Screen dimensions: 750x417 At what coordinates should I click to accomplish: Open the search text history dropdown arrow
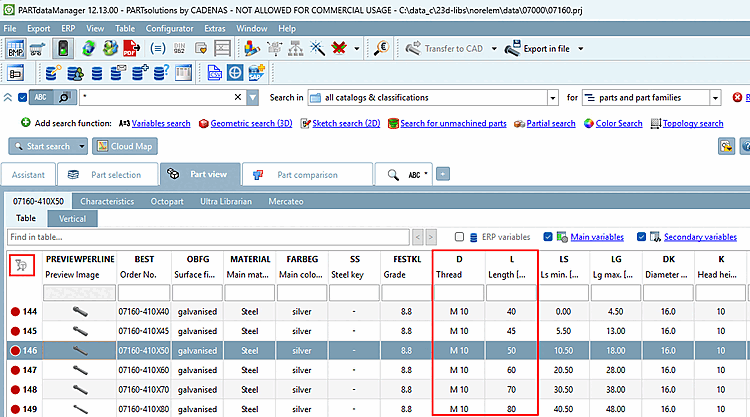point(253,98)
